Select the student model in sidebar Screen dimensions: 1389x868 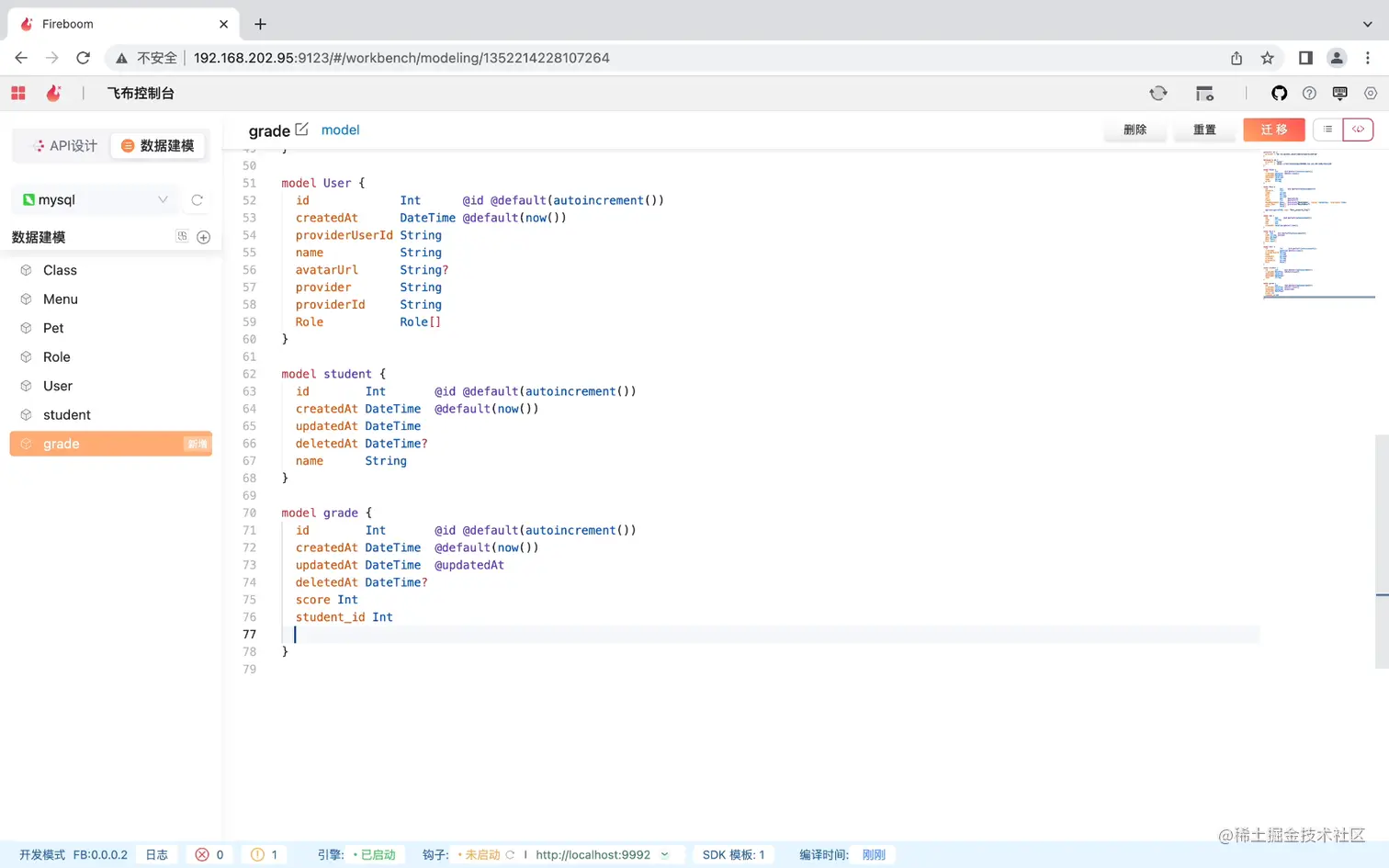coord(67,415)
